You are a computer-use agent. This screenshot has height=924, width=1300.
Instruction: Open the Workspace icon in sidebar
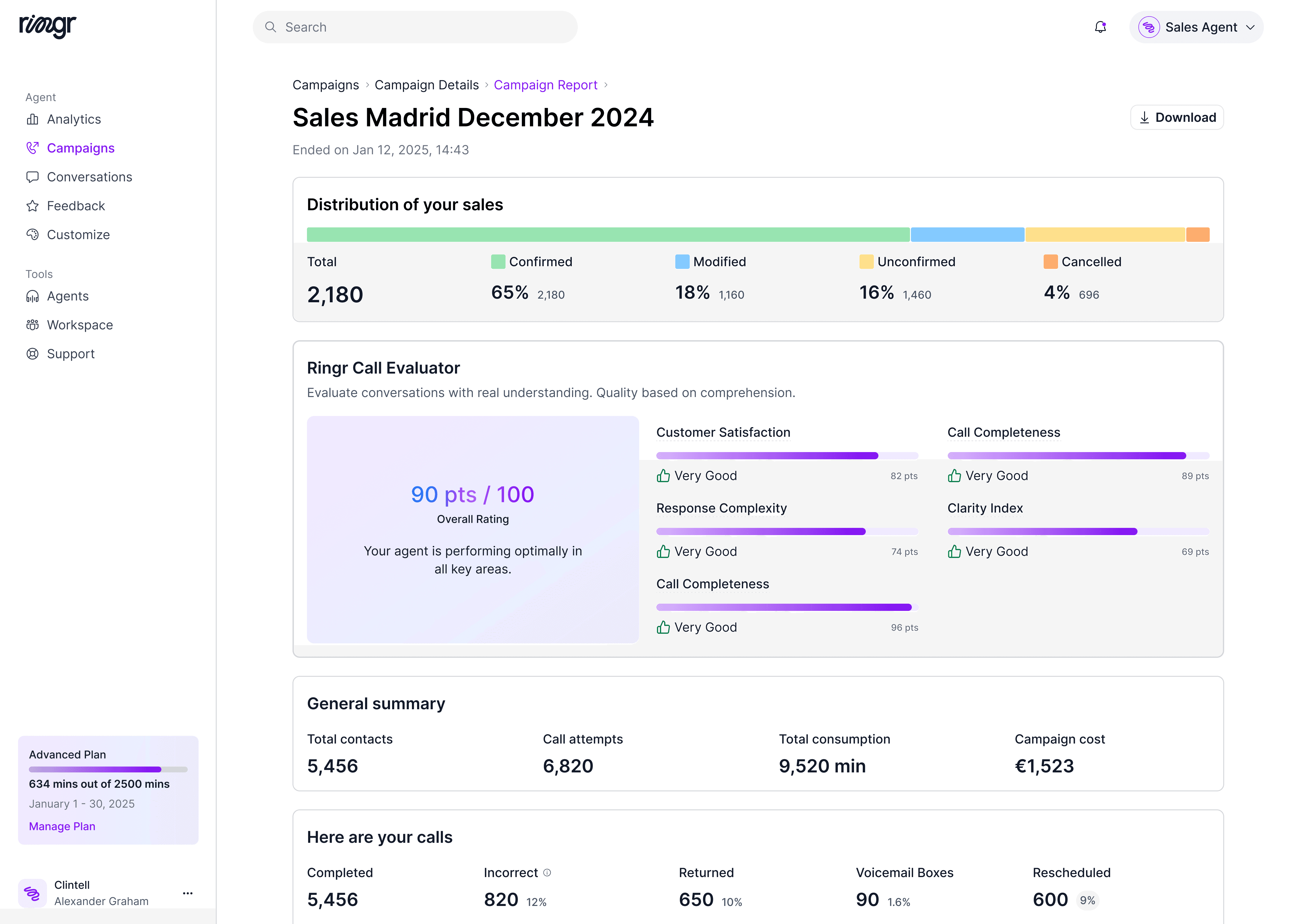pos(33,325)
